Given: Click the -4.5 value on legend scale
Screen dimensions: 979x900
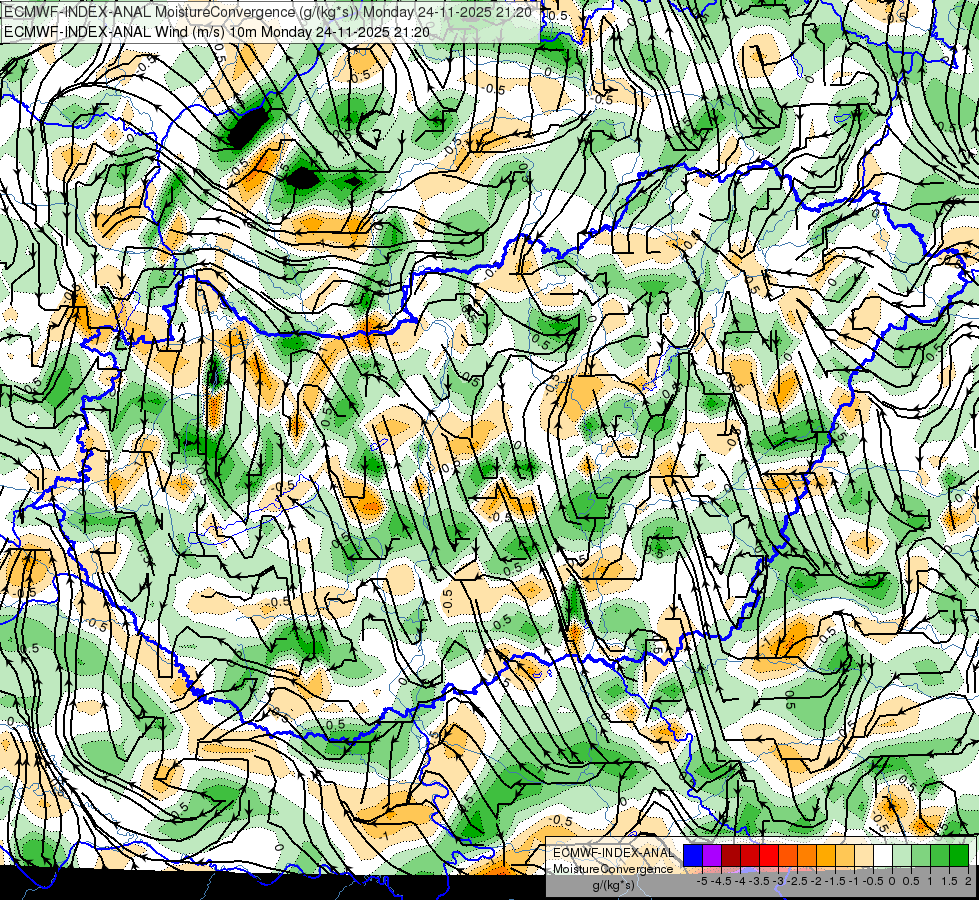Looking at the screenshot, I should tap(722, 881).
